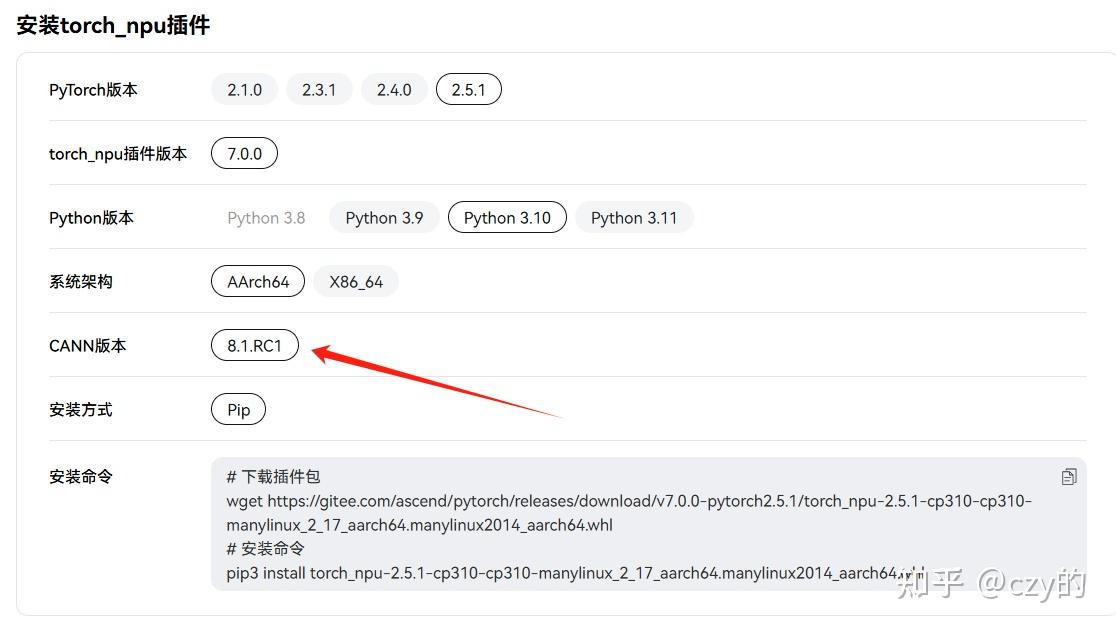1116x634 pixels.
Task: Choose Python 3.9 version
Action: tap(384, 218)
